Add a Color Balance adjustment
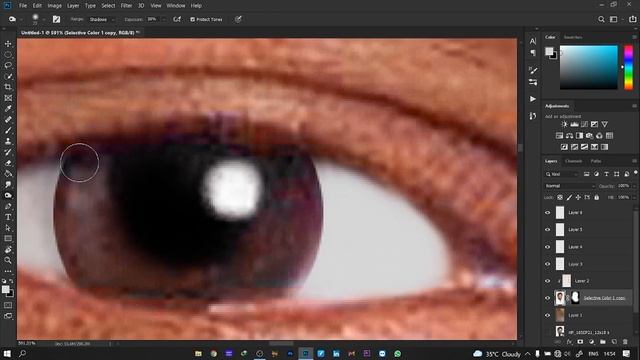The height and width of the screenshot is (360, 640). pyautogui.click(x=569, y=136)
